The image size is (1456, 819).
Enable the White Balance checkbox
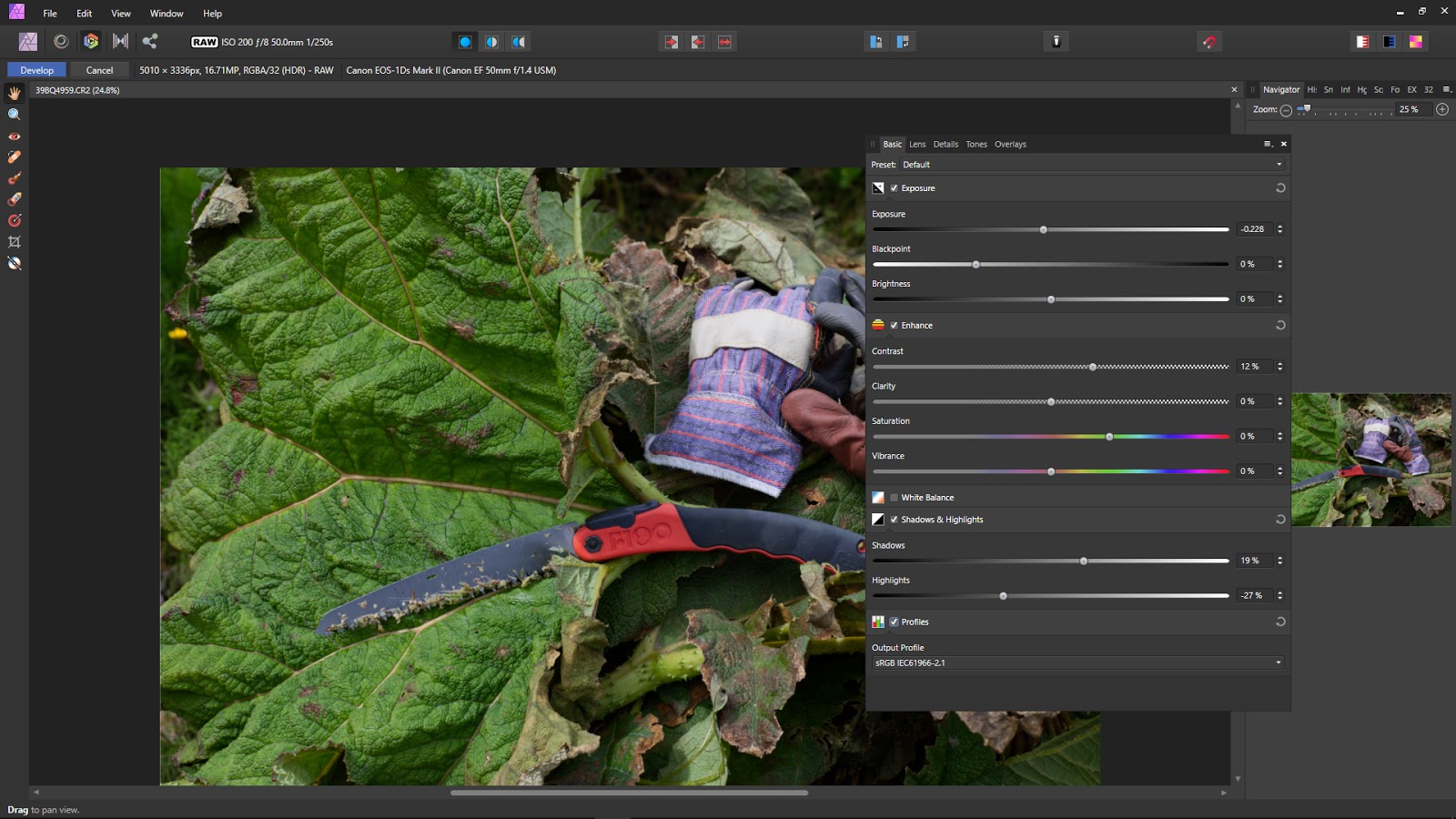coord(892,497)
